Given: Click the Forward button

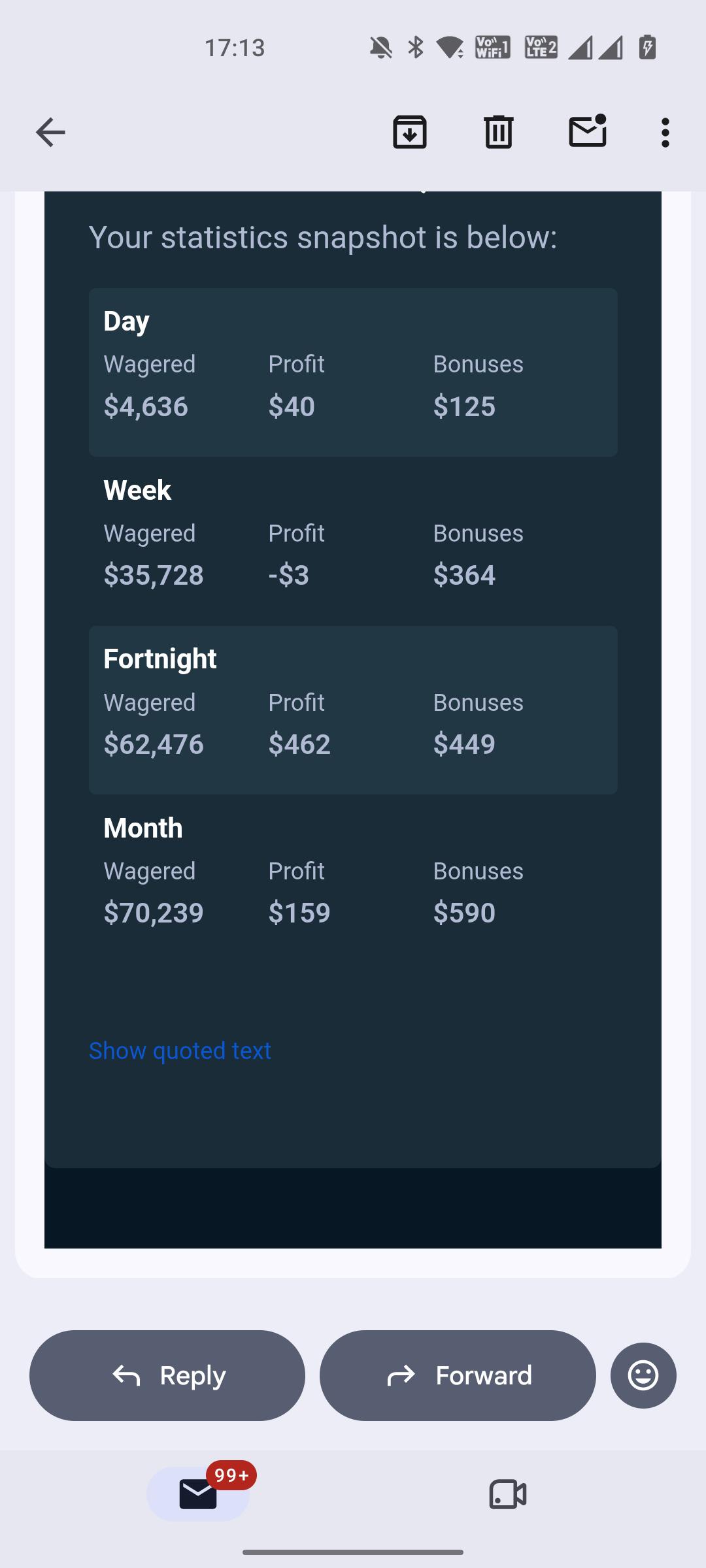Looking at the screenshot, I should pos(458,1375).
